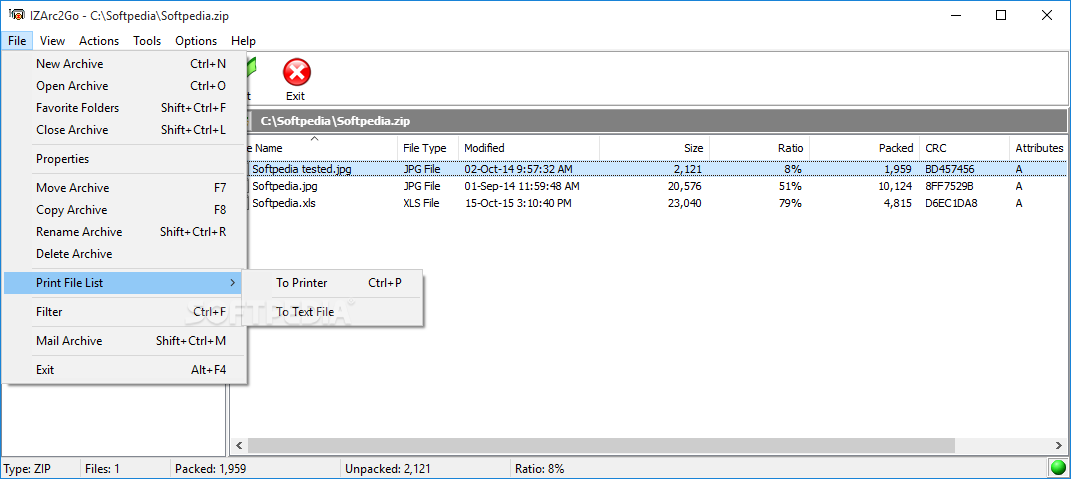Click size value 20,576
1071x479 pixels.
pyautogui.click(x=686, y=186)
